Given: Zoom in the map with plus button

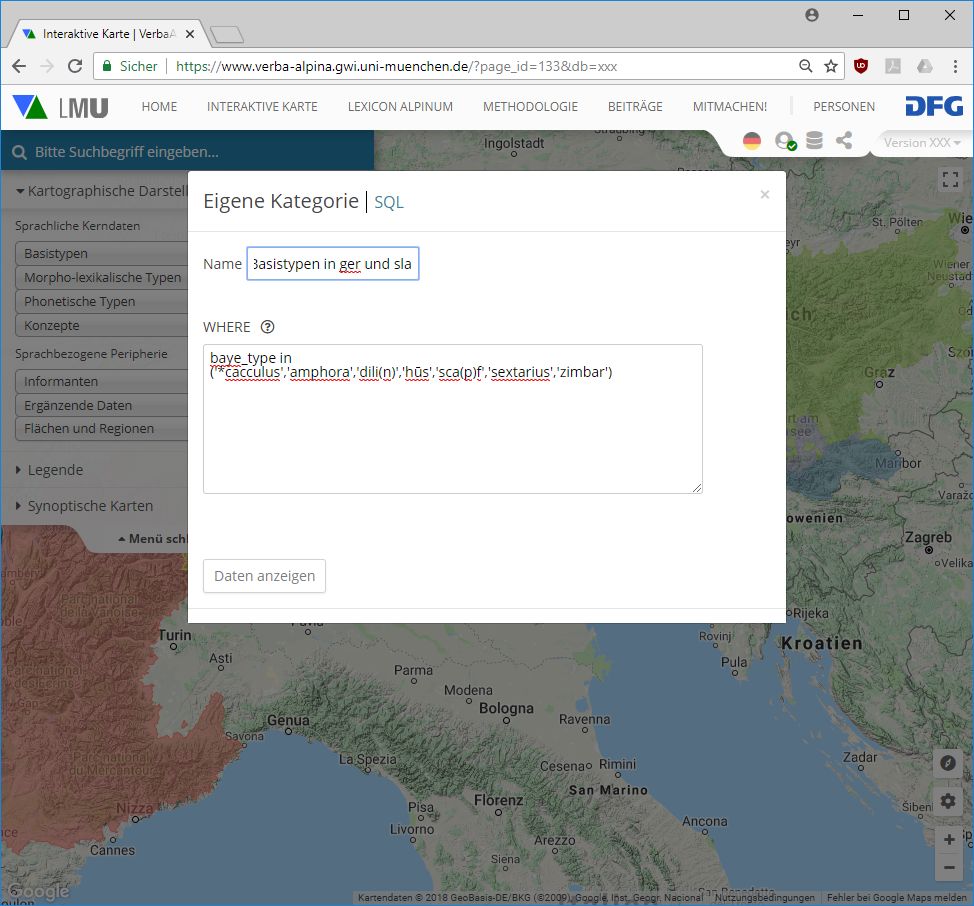Looking at the screenshot, I should click(949, 840).
